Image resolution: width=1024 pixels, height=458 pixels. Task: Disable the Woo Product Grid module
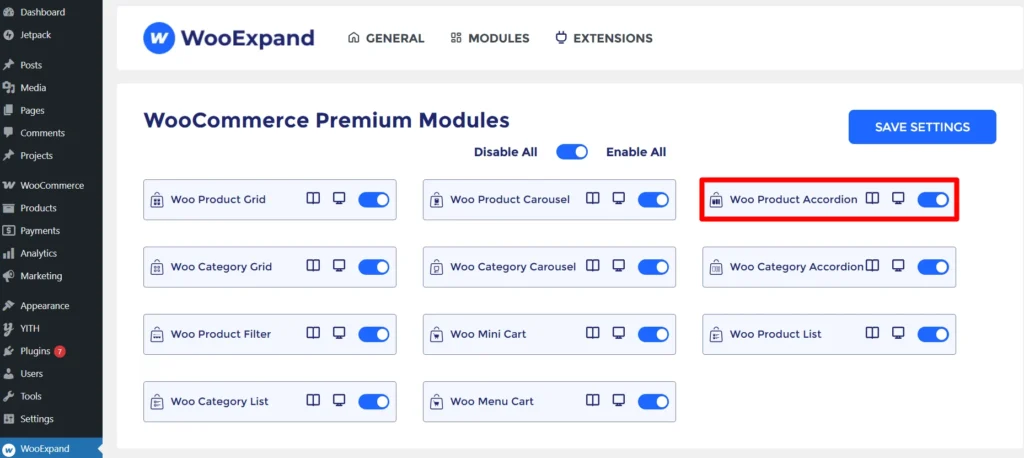point(373,200)
